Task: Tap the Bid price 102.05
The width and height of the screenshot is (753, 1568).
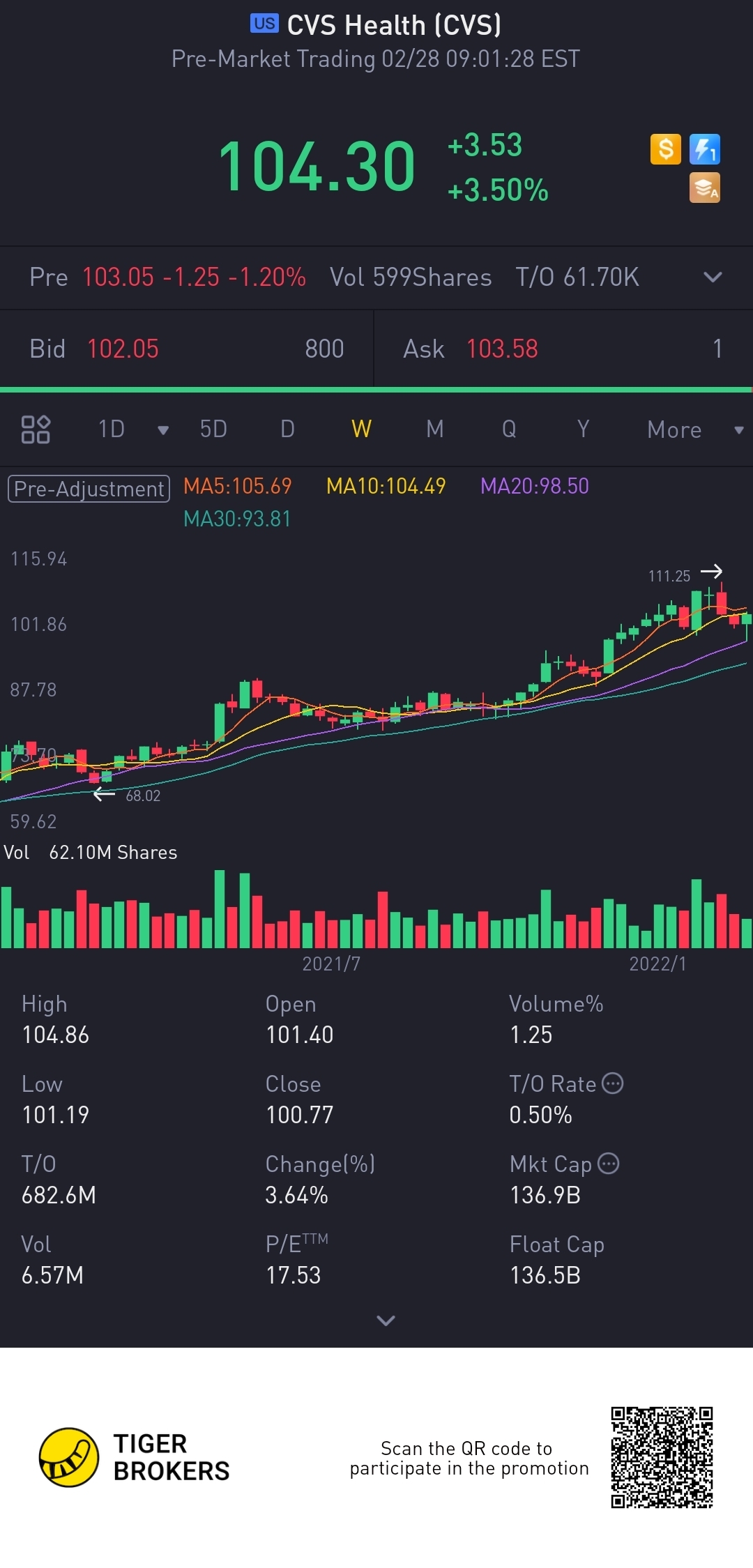Action: pyautogui.click(x=123, y=349)
